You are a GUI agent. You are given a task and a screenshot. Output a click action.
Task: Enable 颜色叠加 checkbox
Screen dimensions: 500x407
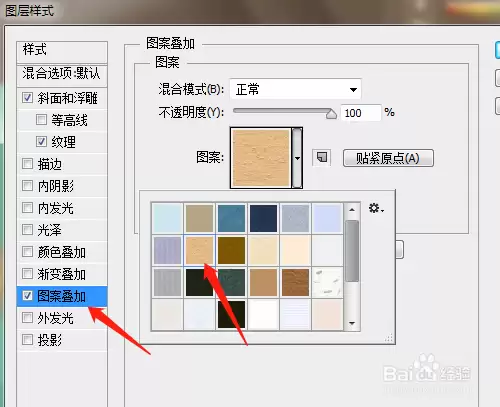[27, 252]
